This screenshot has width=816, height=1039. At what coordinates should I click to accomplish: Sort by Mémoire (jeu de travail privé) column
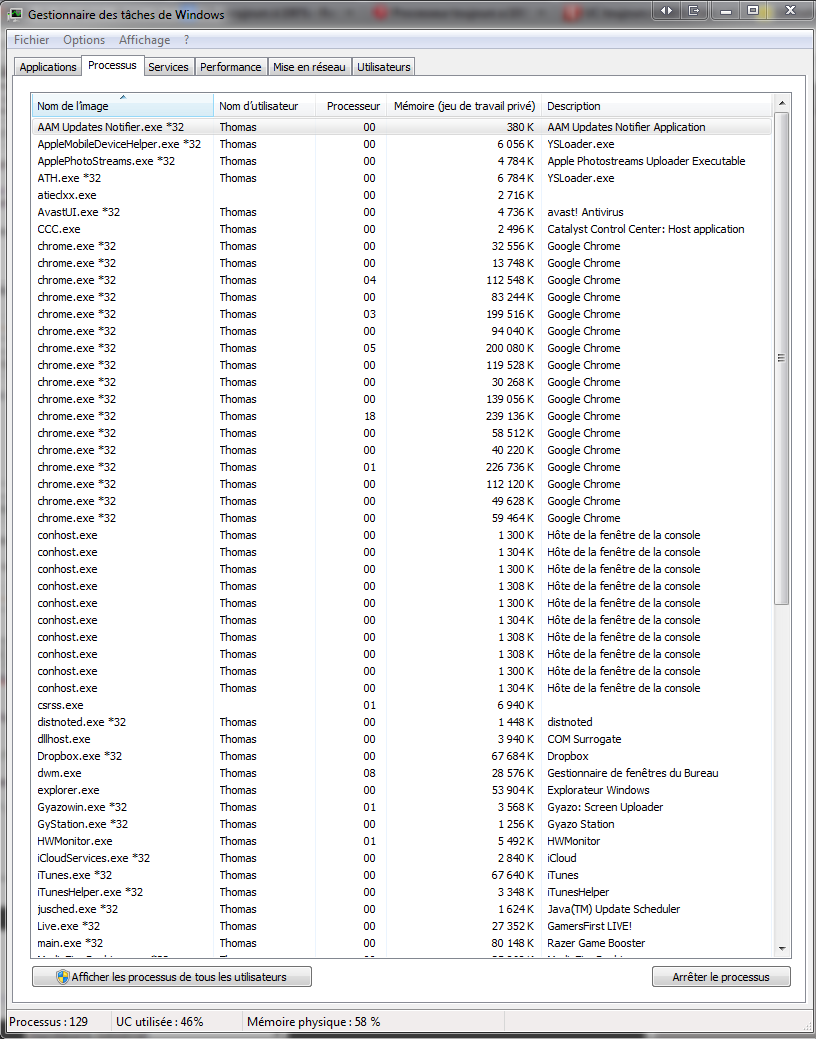[464, 106]
